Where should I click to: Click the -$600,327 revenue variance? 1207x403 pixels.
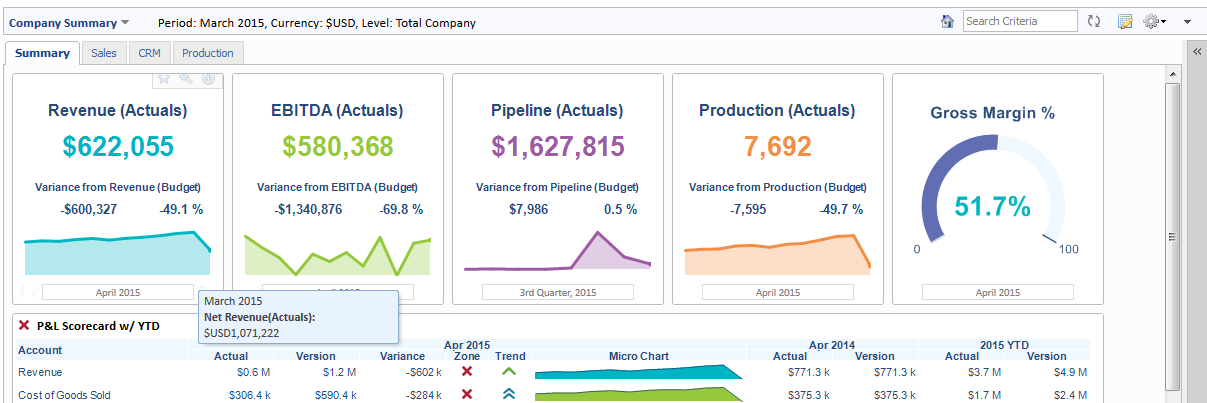88,209
